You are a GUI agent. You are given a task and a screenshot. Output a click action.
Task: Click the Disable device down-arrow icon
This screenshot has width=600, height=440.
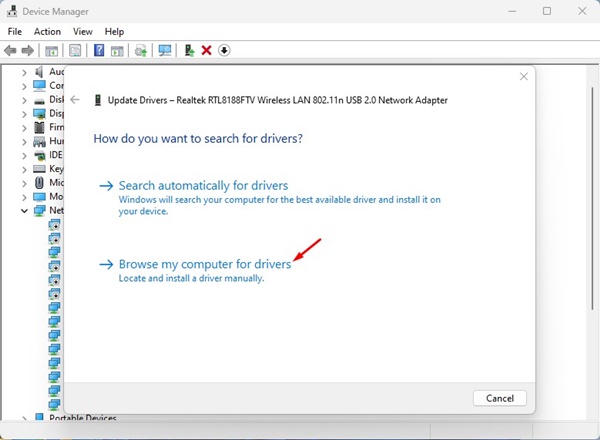224,50
